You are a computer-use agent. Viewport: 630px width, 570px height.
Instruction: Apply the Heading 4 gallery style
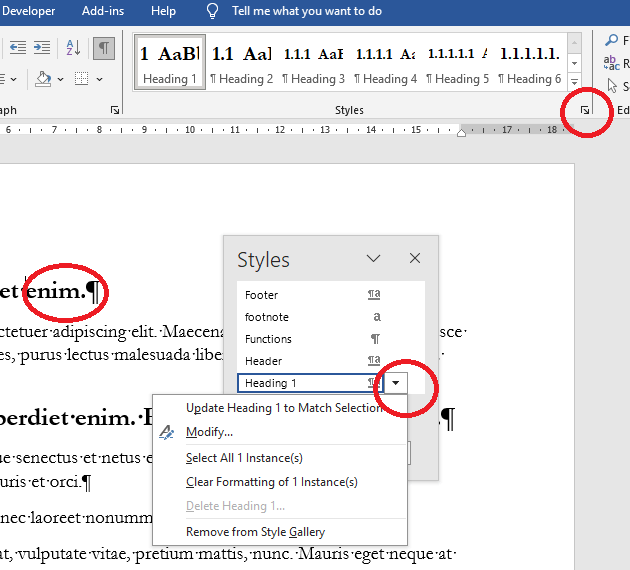386,62
